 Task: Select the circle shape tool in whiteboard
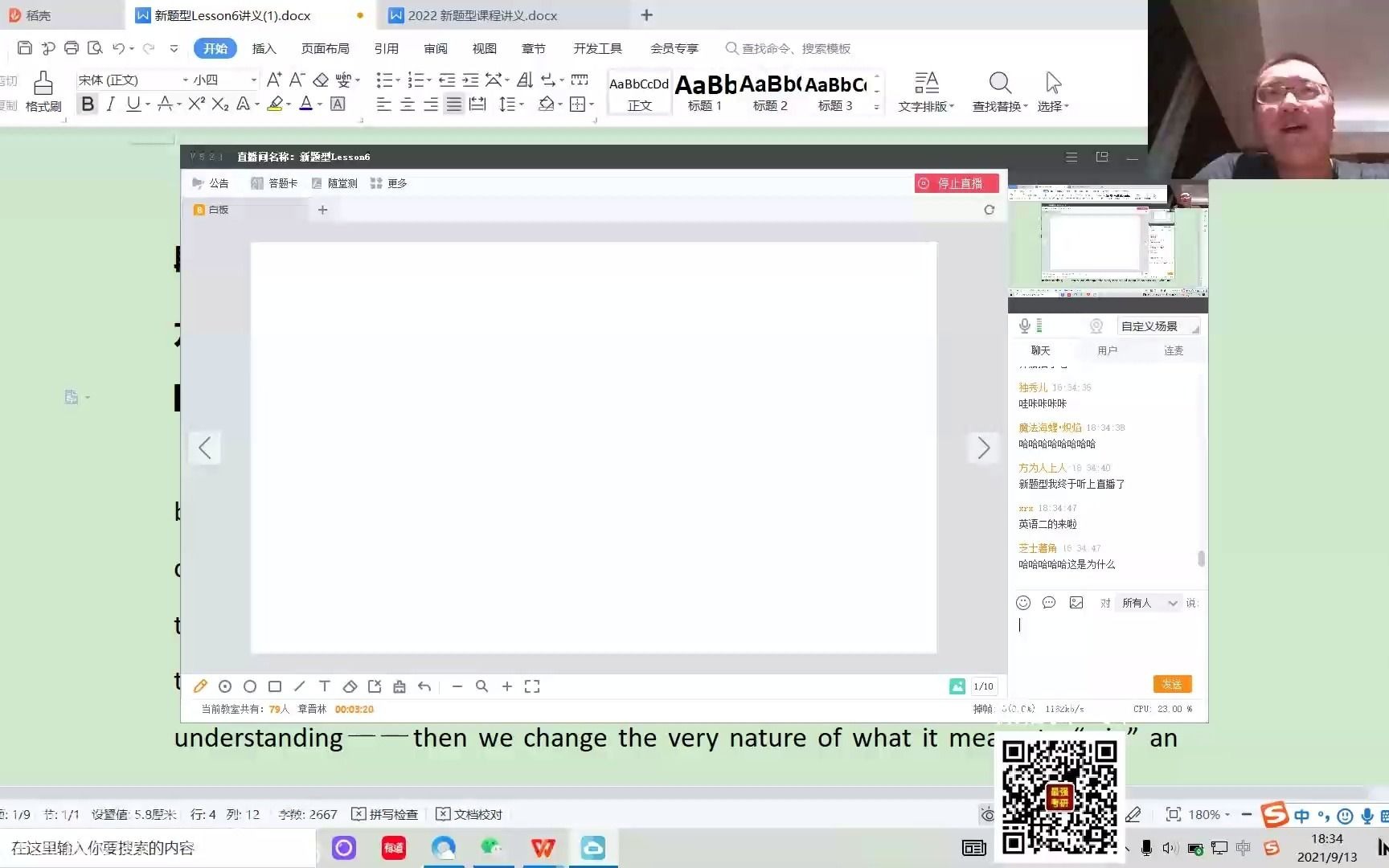click(x=250, y=686)
